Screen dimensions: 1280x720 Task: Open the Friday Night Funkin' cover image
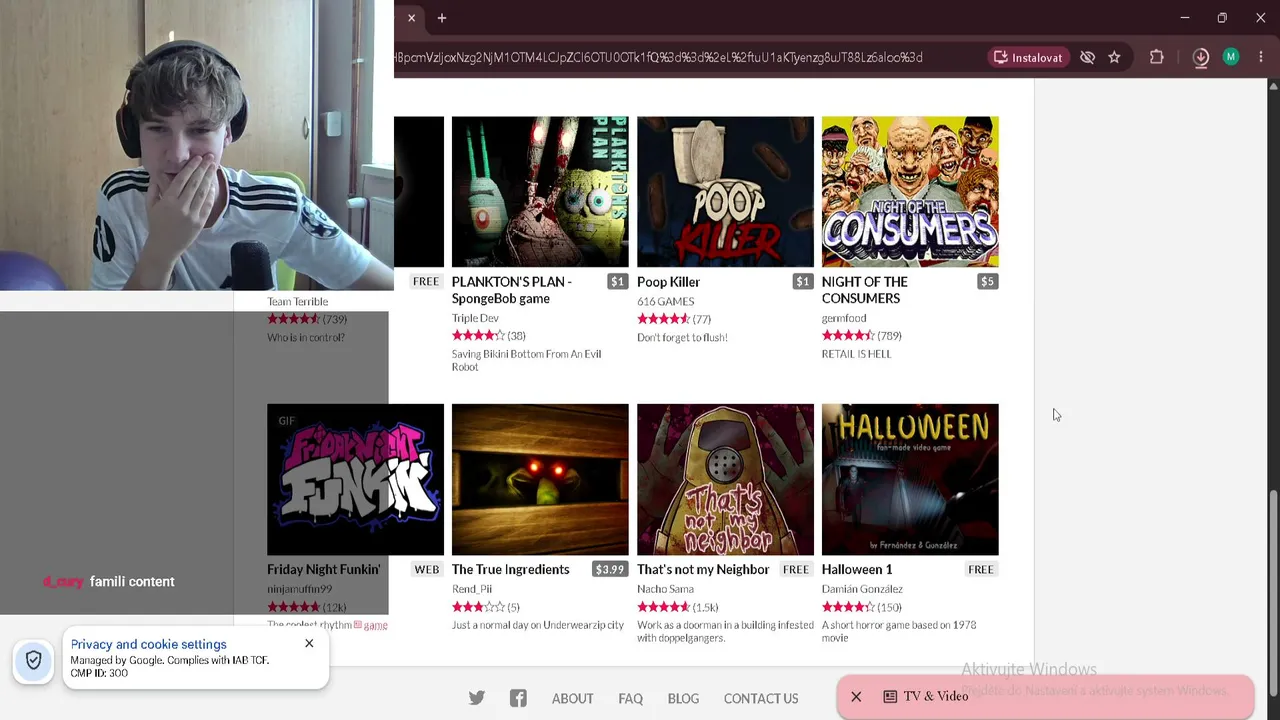click(355, 479)
